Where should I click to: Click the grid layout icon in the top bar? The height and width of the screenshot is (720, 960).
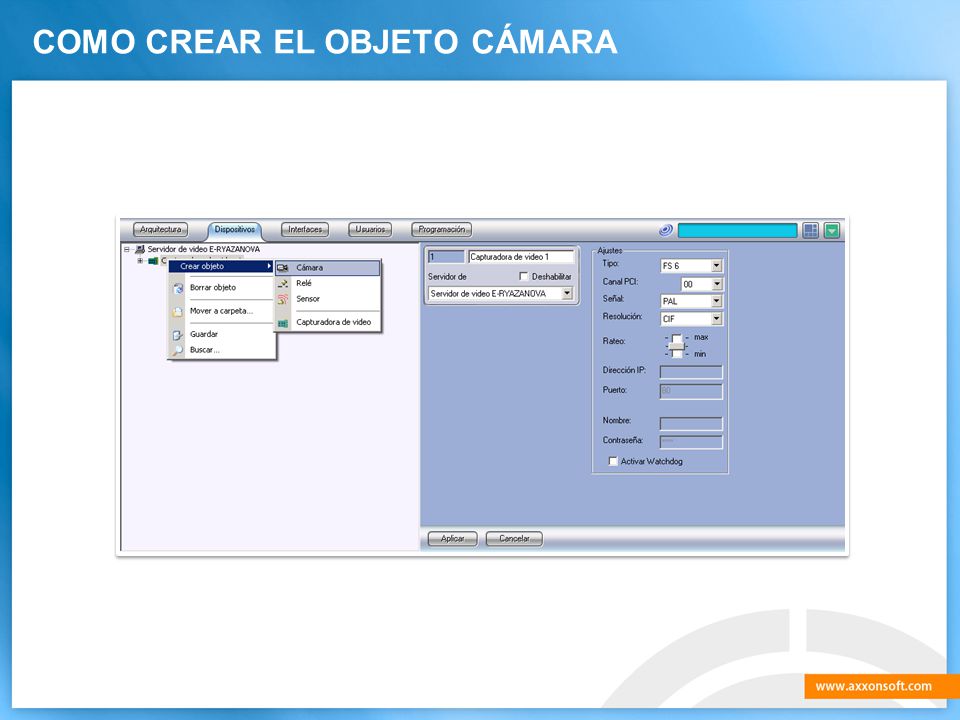(811, 230)
